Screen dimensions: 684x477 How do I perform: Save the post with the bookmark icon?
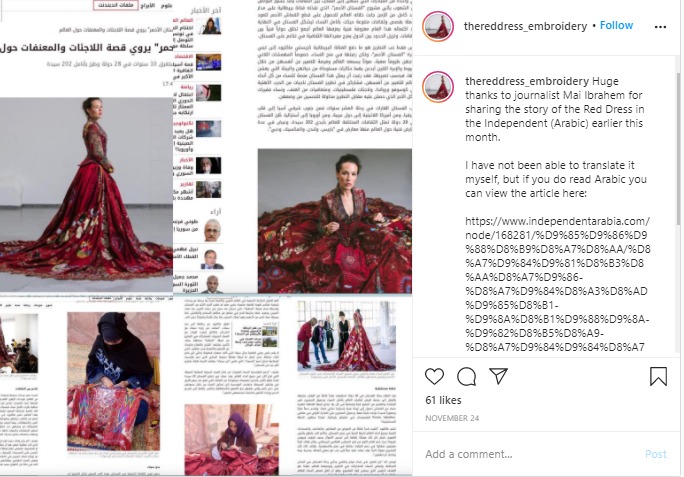[x=658, y=376]
